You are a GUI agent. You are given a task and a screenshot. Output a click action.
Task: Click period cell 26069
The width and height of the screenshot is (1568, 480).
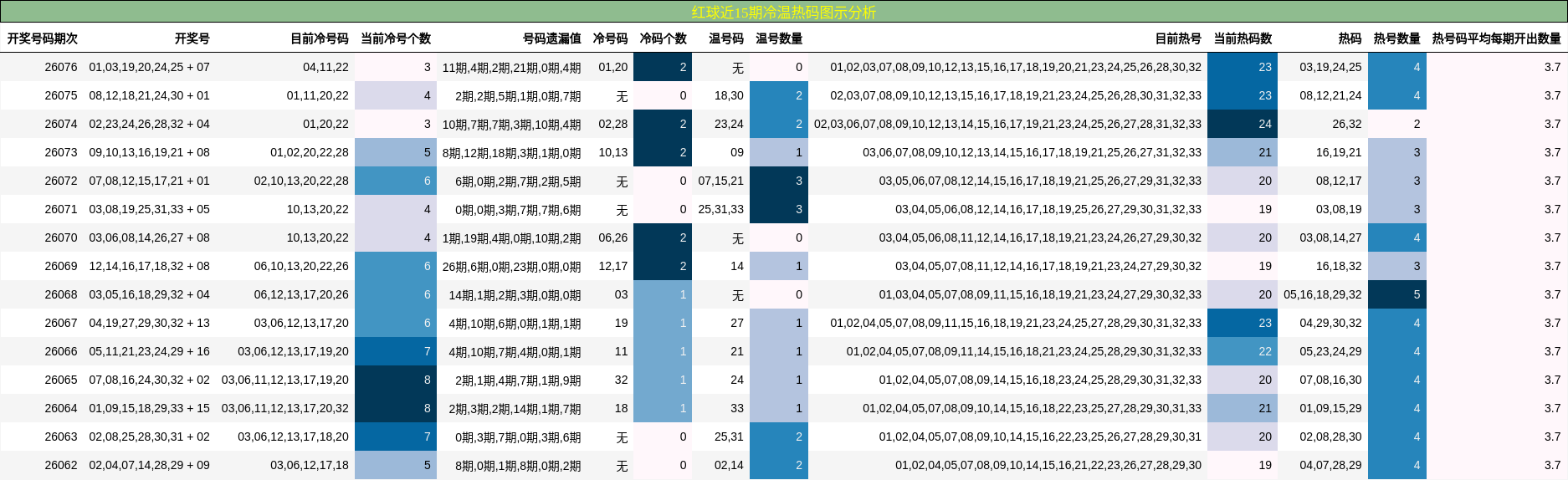61,266
